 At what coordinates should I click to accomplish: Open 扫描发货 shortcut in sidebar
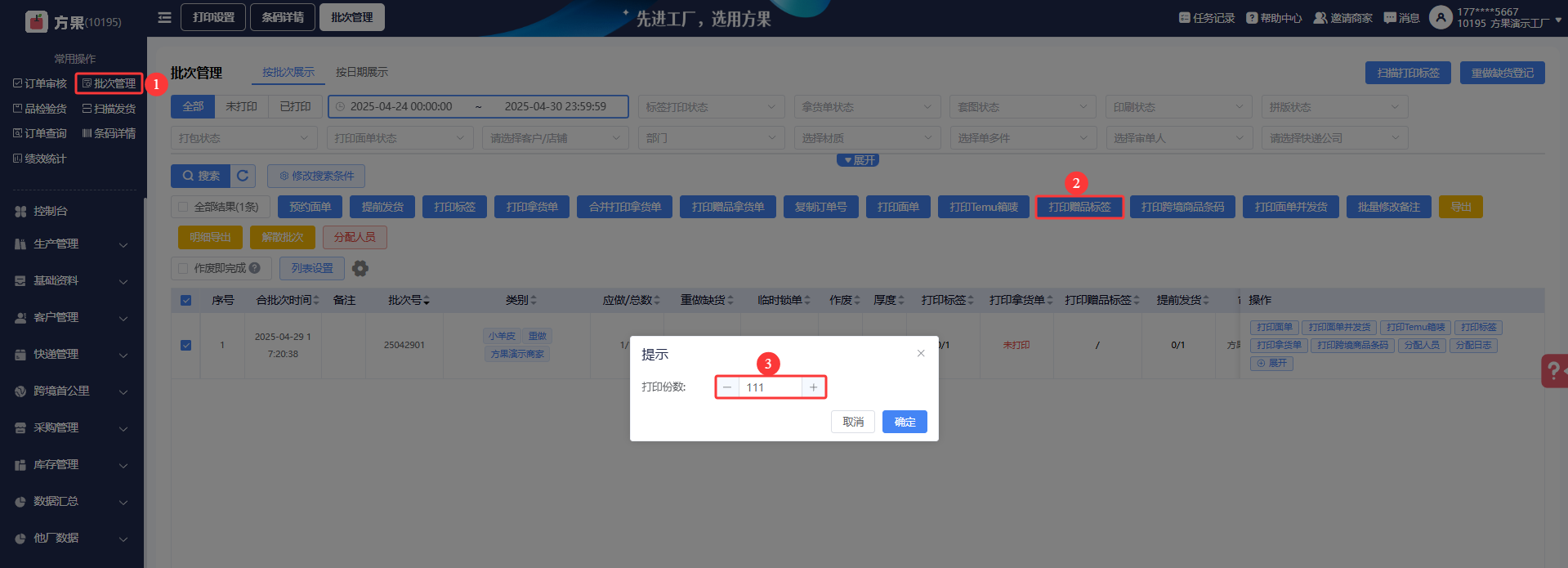[x=109, y=109]
